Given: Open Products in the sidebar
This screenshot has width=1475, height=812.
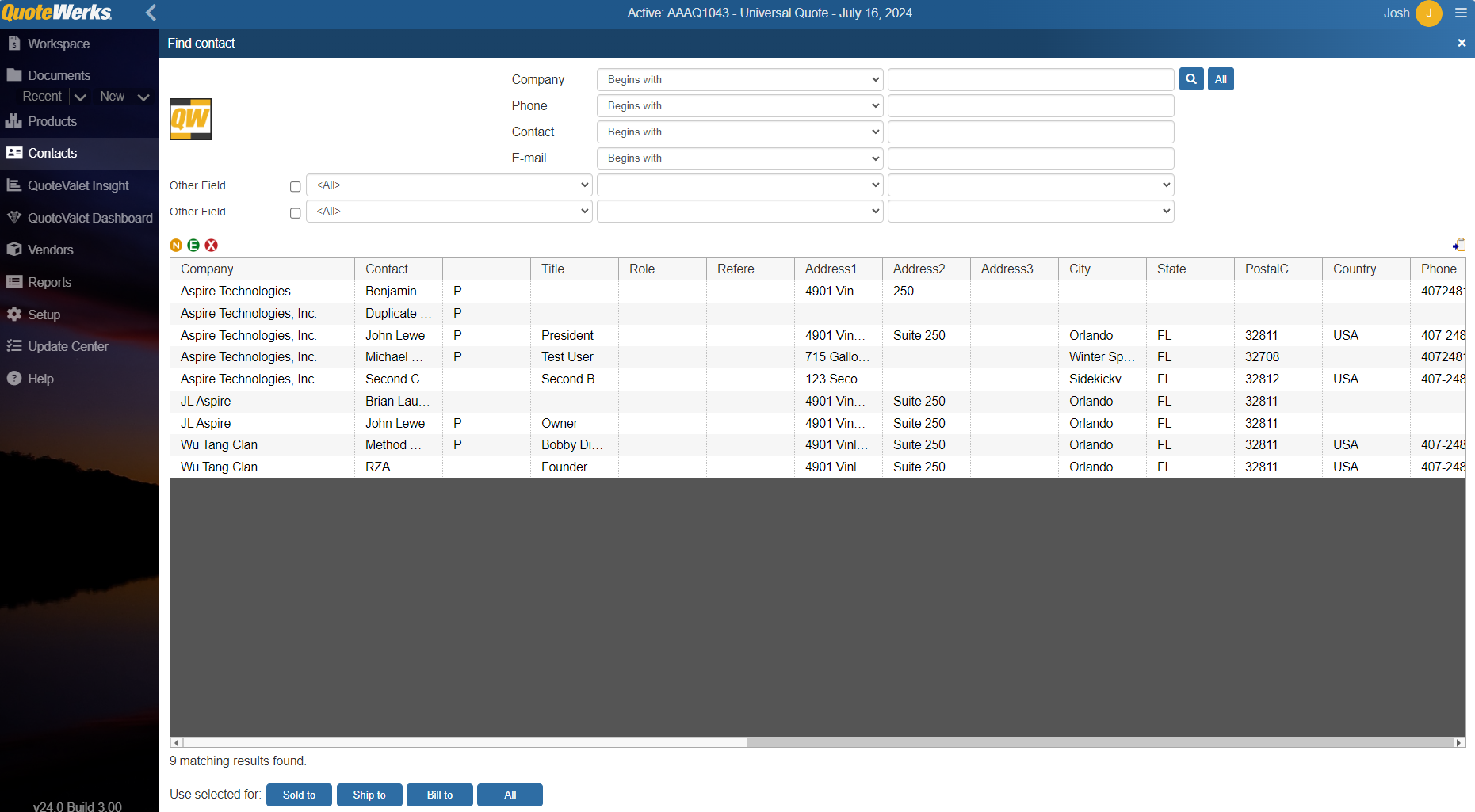Looking at the screenshot, I should 52,121.
